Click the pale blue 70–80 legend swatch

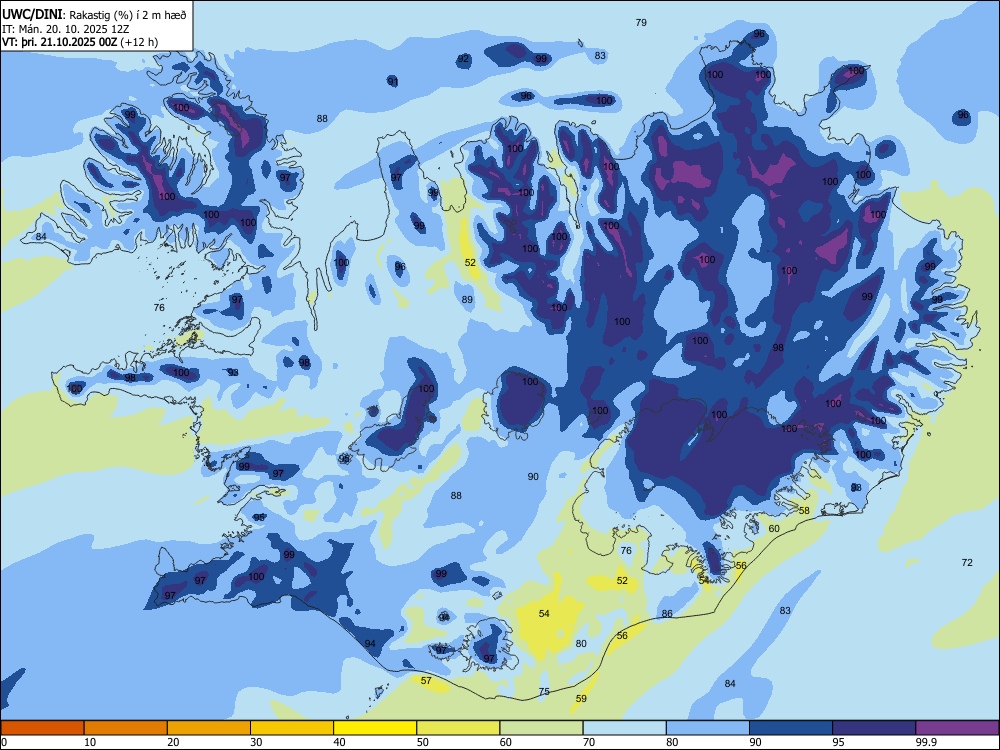pyautogui.click(x=624, y=728)
